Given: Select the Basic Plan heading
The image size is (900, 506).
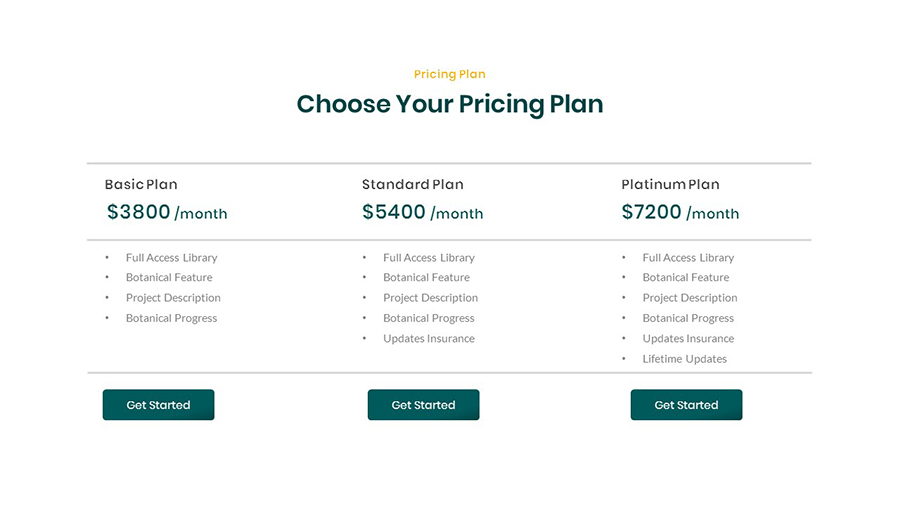Looking at the screenshot, I should pyautogui.click(x=141, y=184).
